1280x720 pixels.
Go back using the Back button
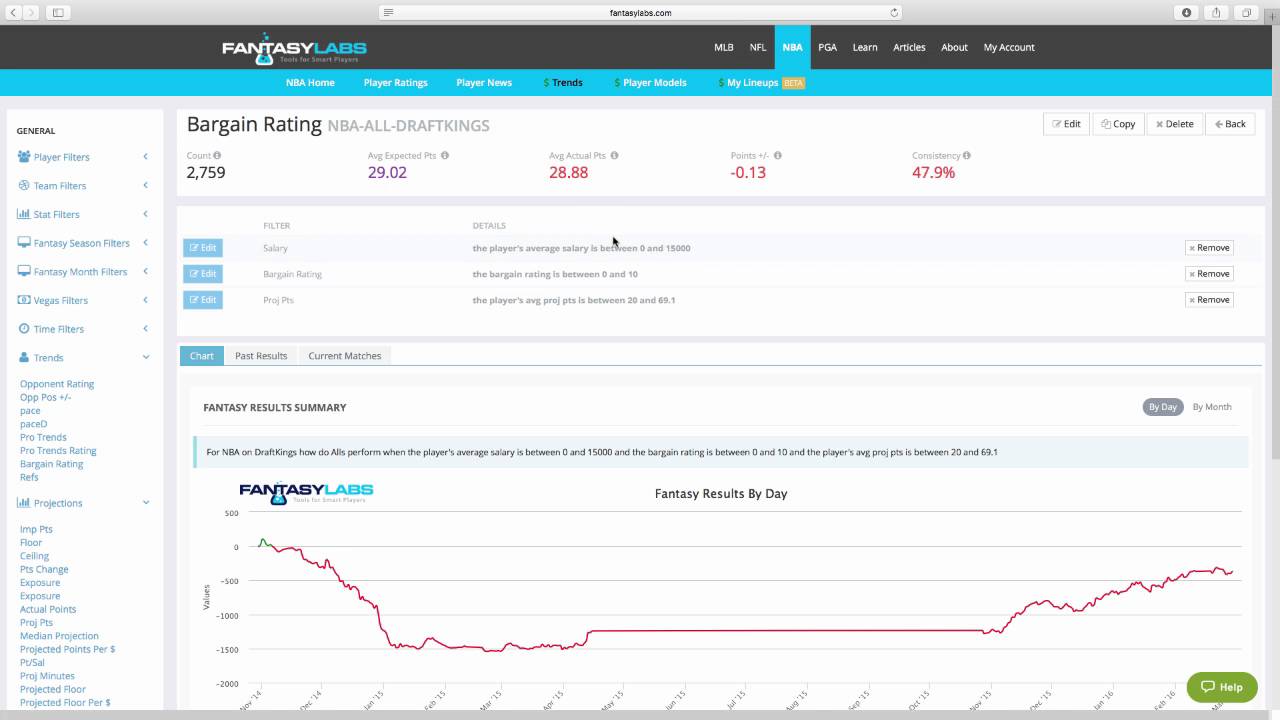click(1229, 124)
